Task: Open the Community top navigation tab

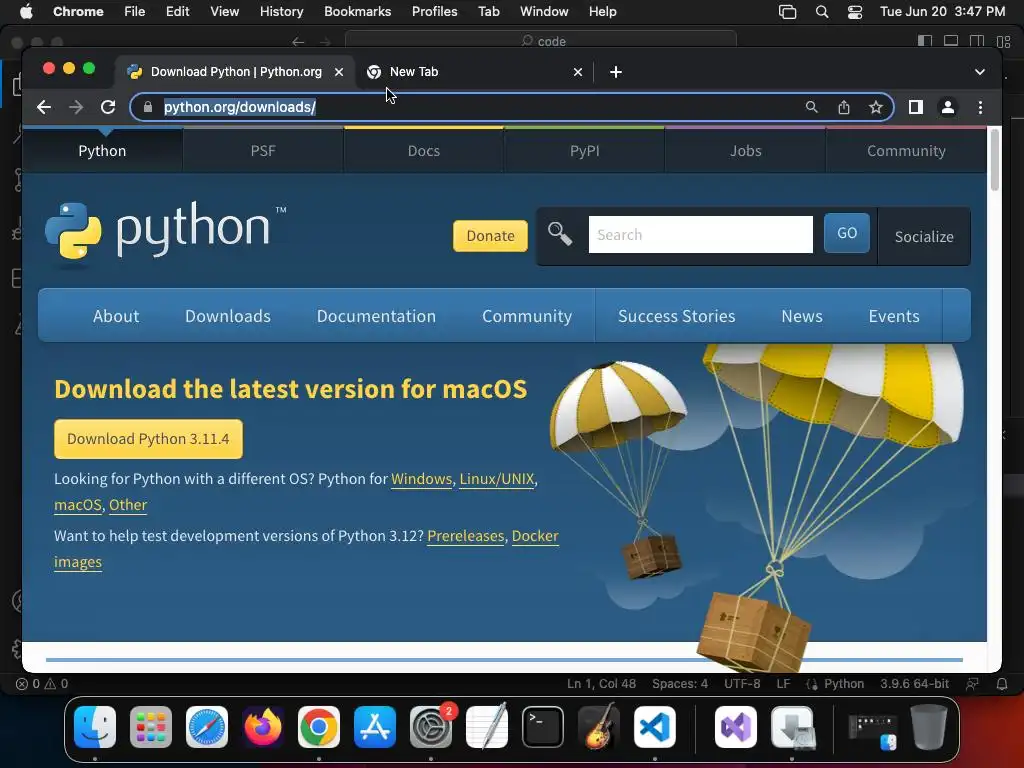Action: (x=906, y=151)
